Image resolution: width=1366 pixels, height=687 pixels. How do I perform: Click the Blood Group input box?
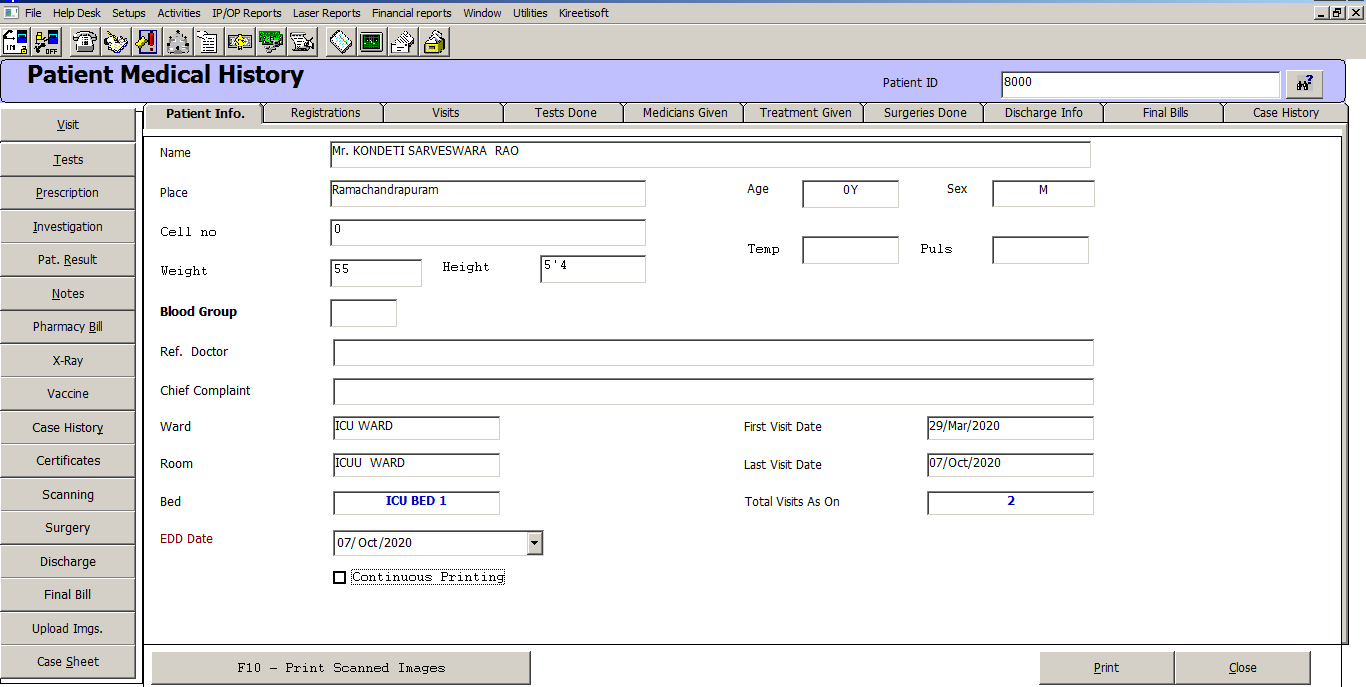pos(363,313)
